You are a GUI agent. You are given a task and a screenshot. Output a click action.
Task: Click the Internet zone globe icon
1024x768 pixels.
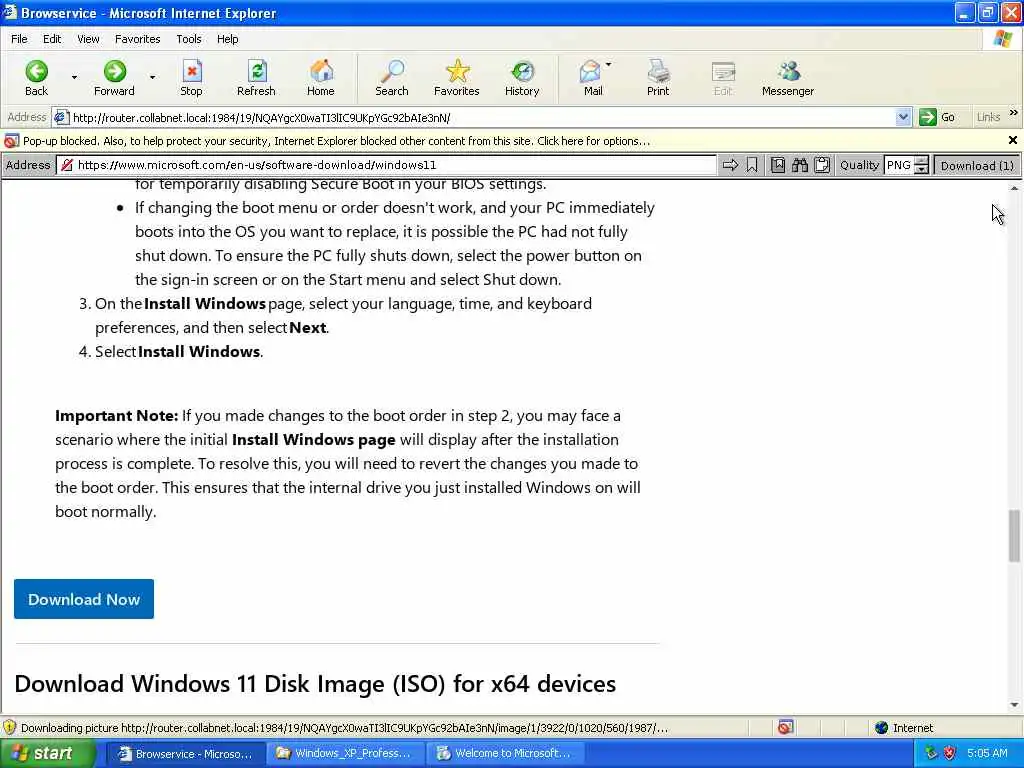[882, 728]
